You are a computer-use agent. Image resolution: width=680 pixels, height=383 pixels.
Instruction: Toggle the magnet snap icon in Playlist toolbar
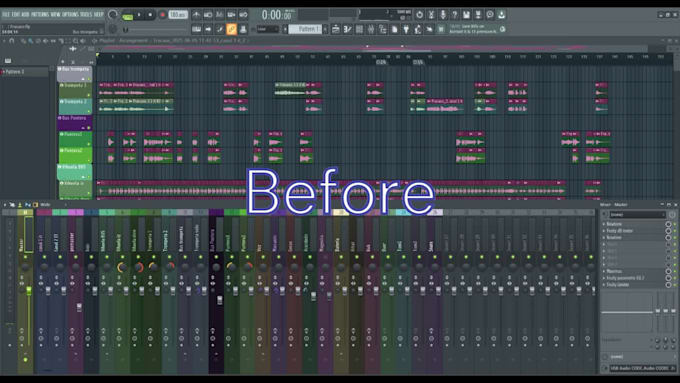(x=12, y=41)
